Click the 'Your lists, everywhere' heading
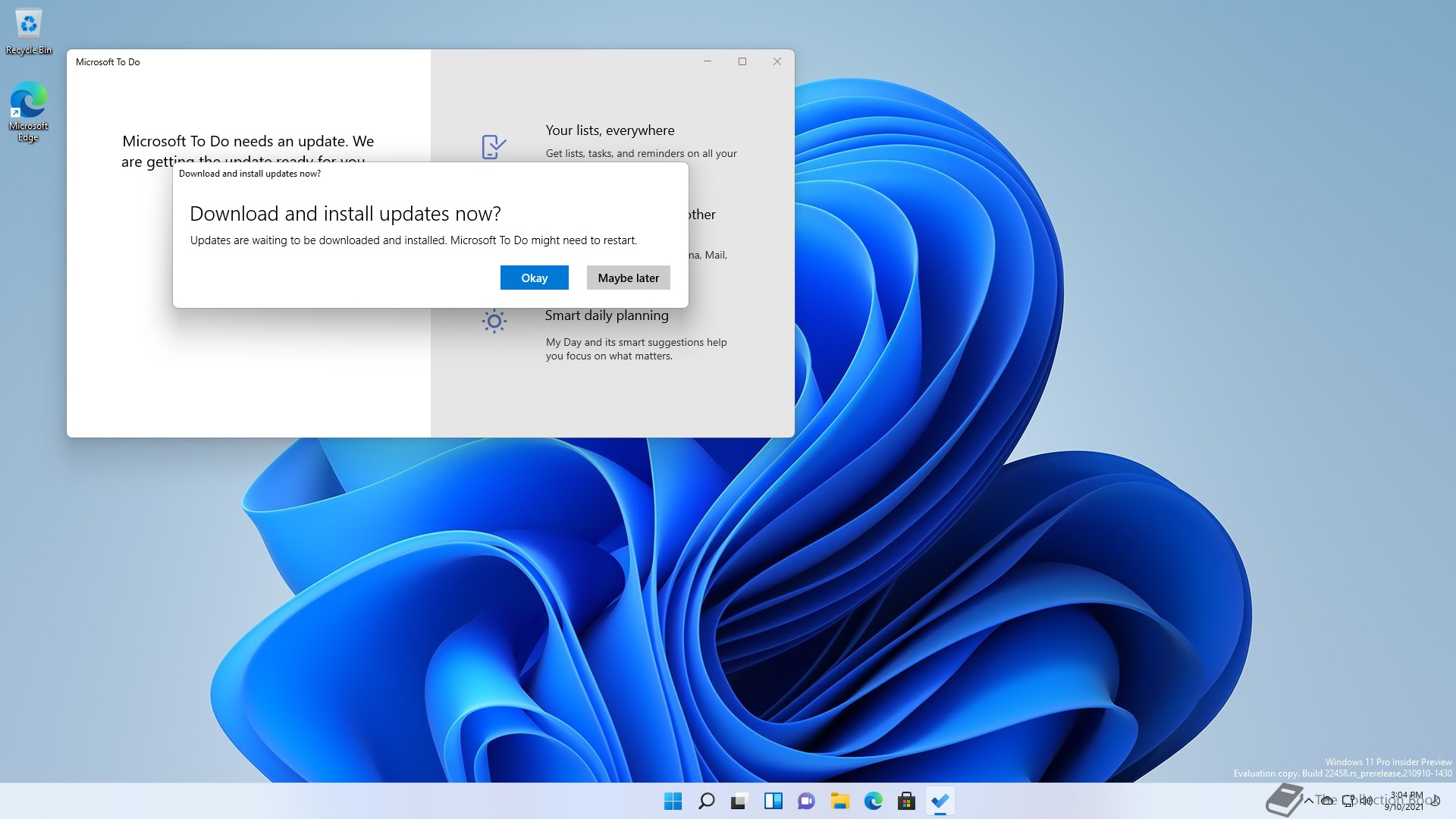Viewport: 1456px width, 819px height. [x=610, y=130]
